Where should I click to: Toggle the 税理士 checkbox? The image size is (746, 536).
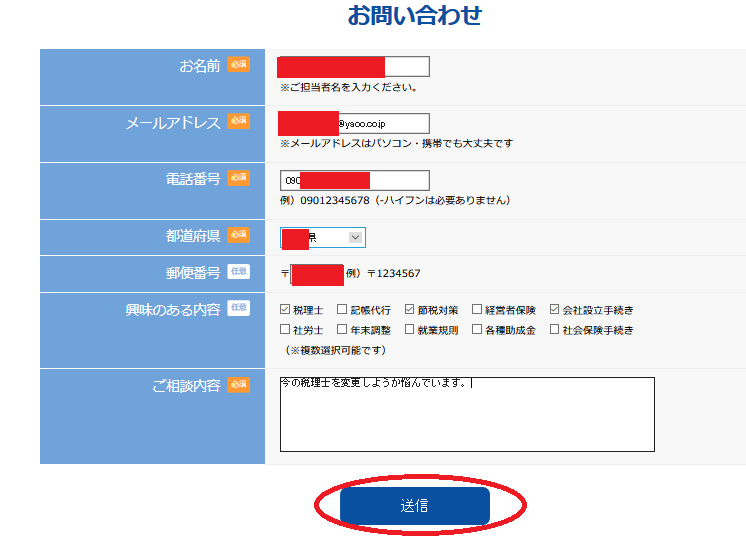coord(285,310)
